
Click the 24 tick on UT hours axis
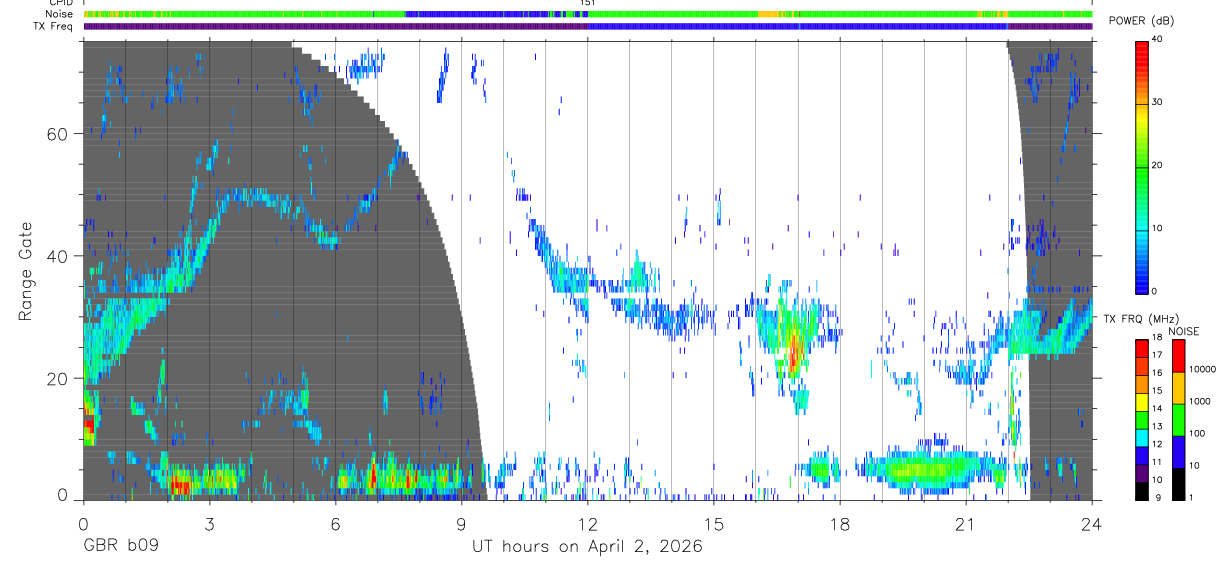1091,524
